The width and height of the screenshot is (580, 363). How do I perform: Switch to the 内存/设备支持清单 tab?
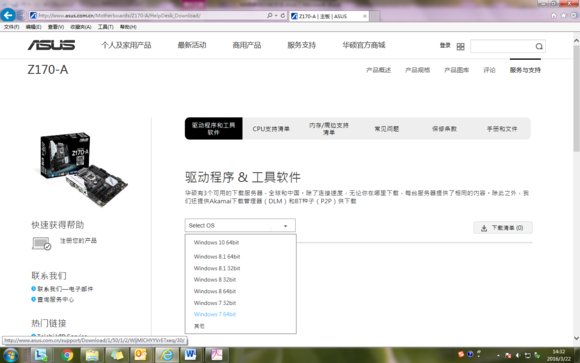[x=329, y=128]
